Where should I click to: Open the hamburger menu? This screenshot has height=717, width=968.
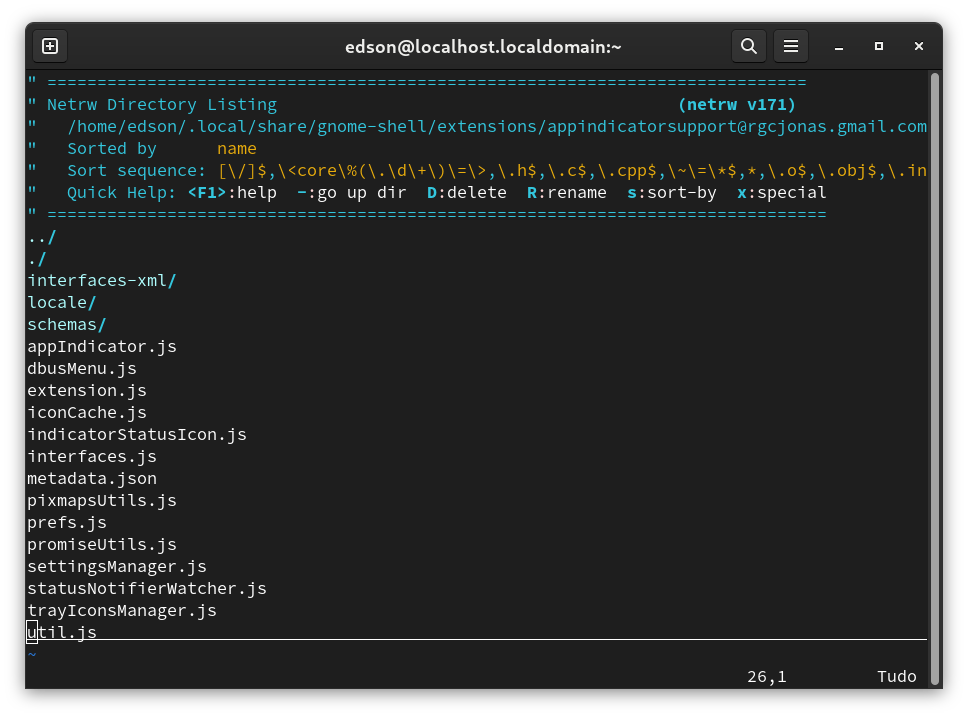pyautogui.click(x=790, y=46)
